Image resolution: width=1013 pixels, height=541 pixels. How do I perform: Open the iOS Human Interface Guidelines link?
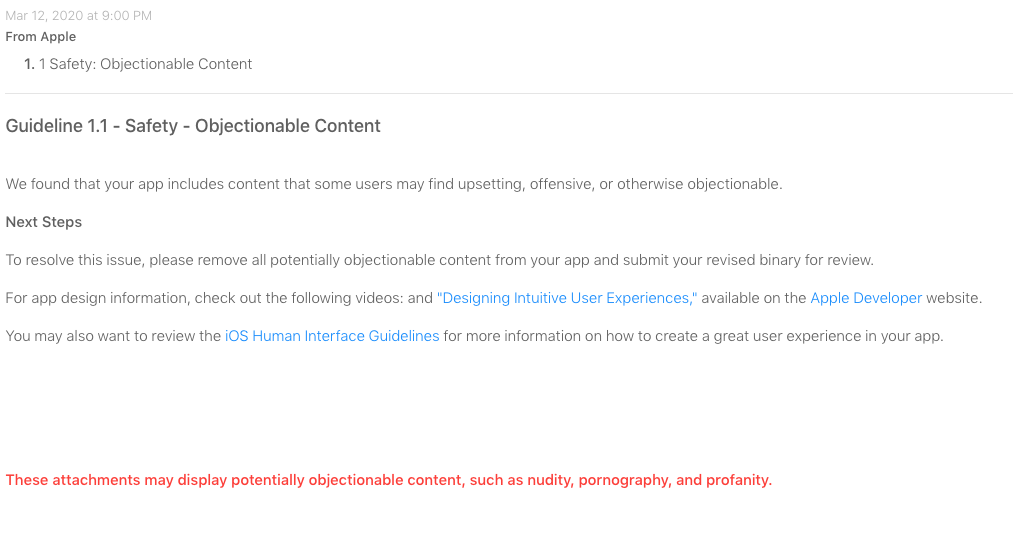pos(332,336)
